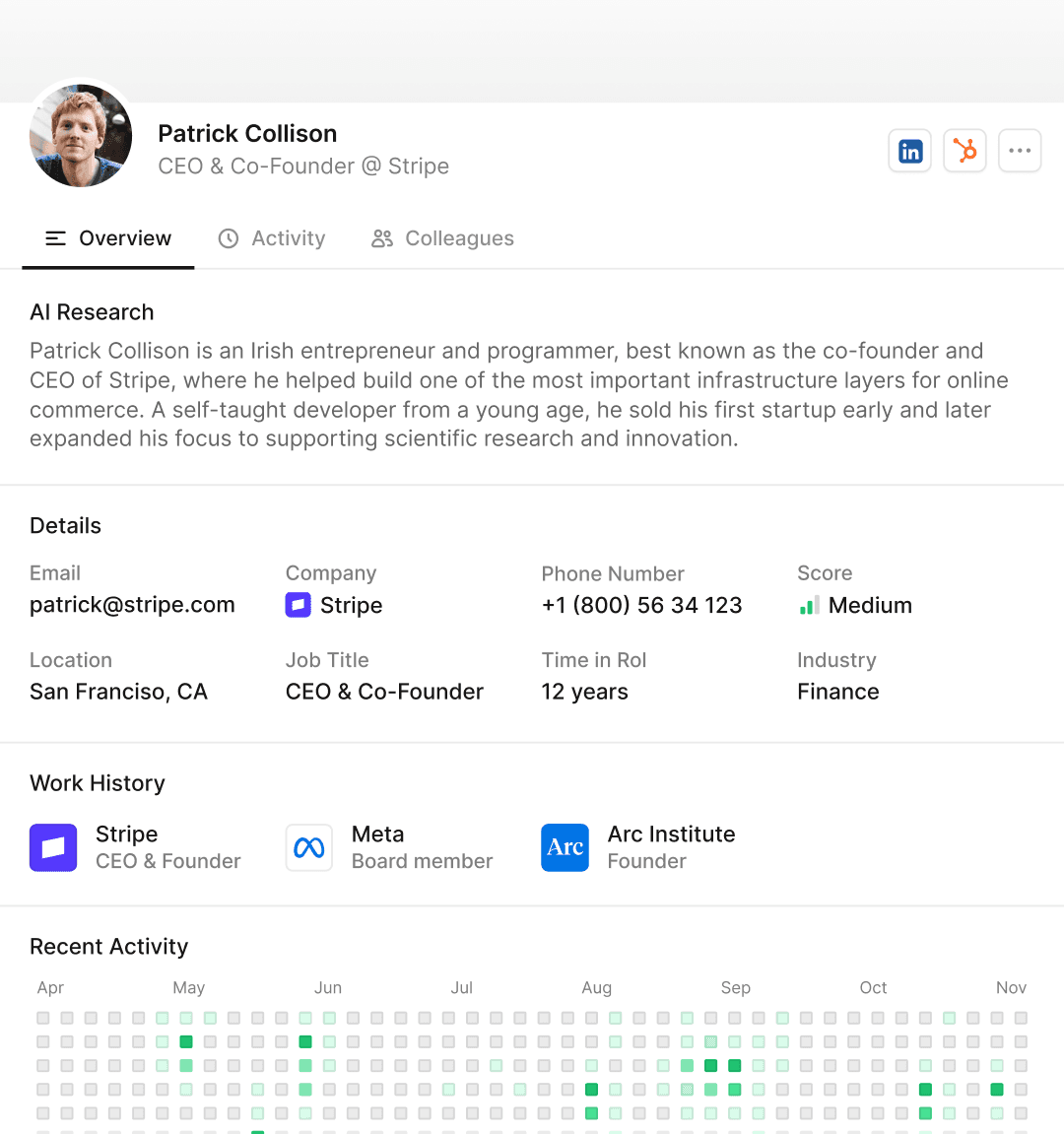1064x1134 pixels.
Task: Click the 12 years time in role value
Action: pos(584,692)
